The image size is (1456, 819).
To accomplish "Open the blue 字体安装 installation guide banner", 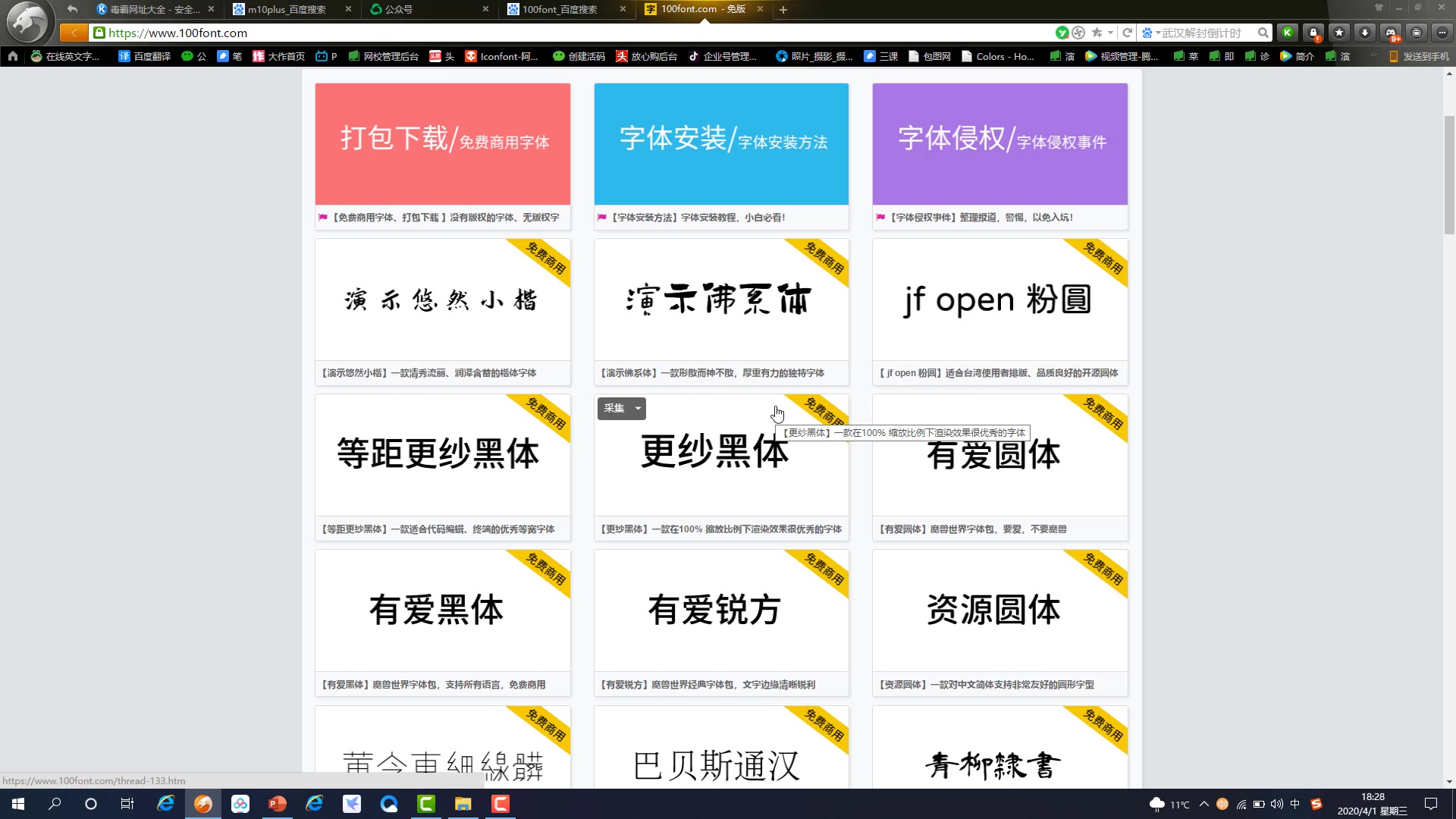I will pyautogui.click(x=721, y=143).
